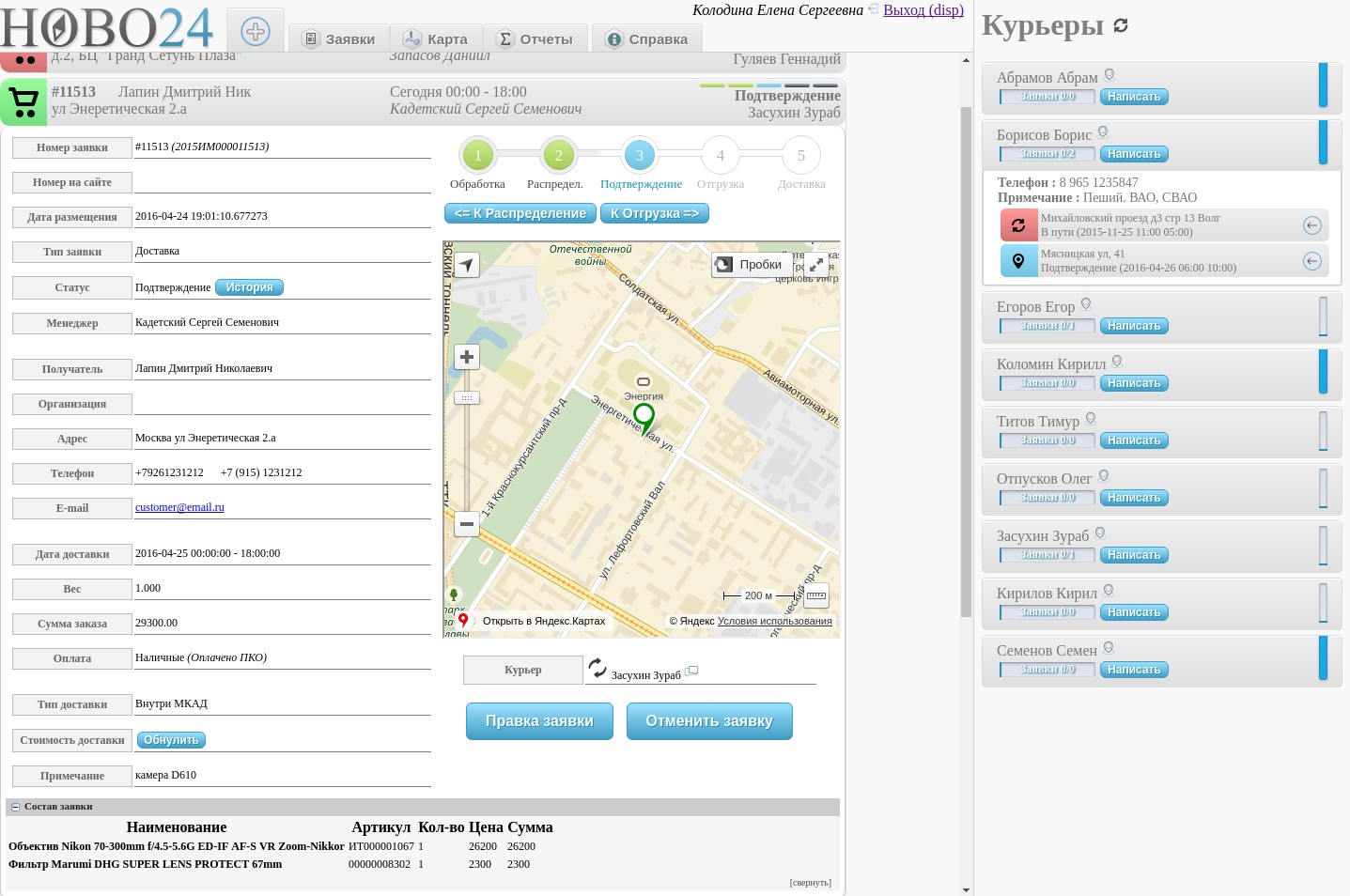Image resolution: width=1350 pixels, height=896 pixels.
Task: Refresh the Курьеры list
Action: [1121, 25]
